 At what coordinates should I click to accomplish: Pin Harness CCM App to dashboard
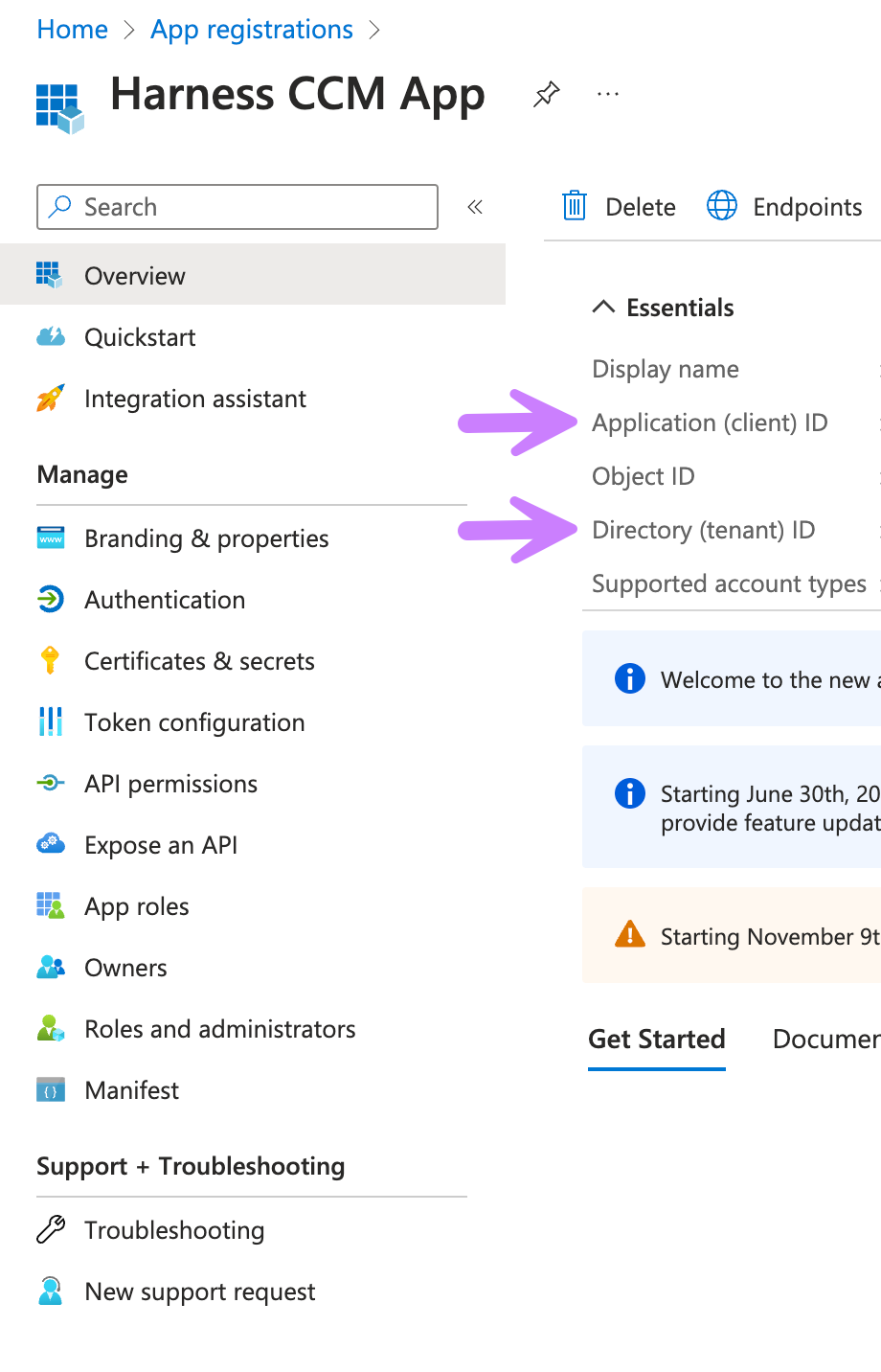[x=546, y=94]
